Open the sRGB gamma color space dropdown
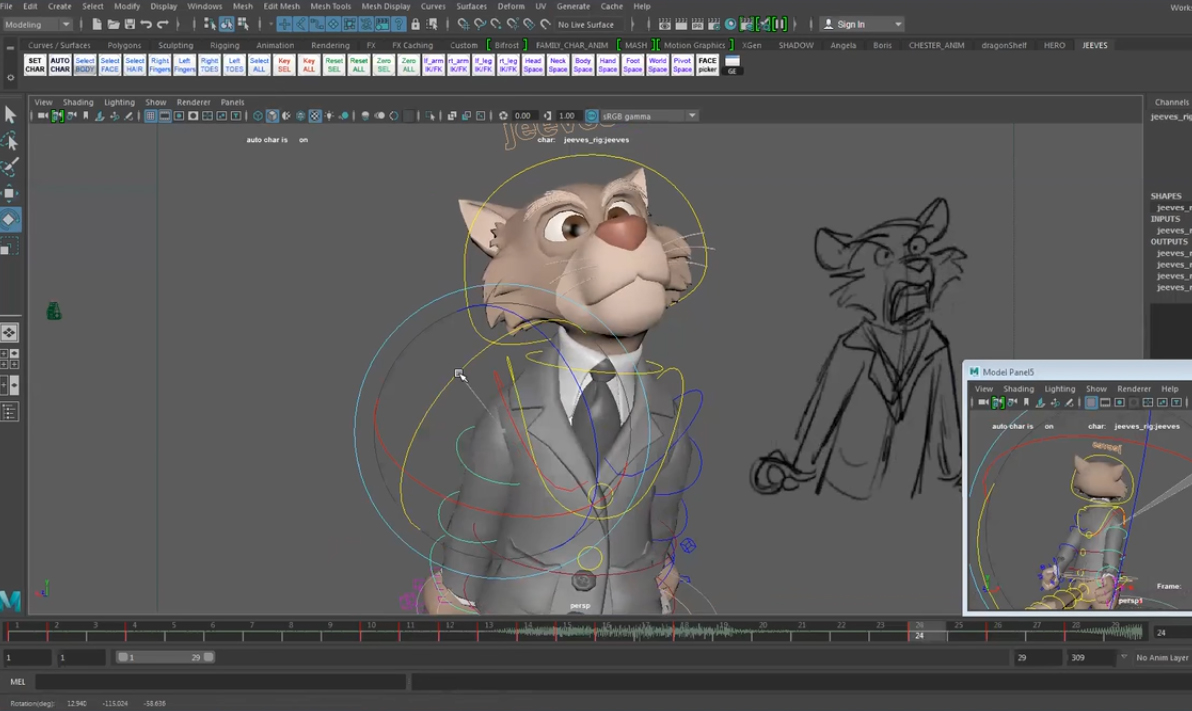The width and height of the screenshot is (1192, 711). pos(648,116)
